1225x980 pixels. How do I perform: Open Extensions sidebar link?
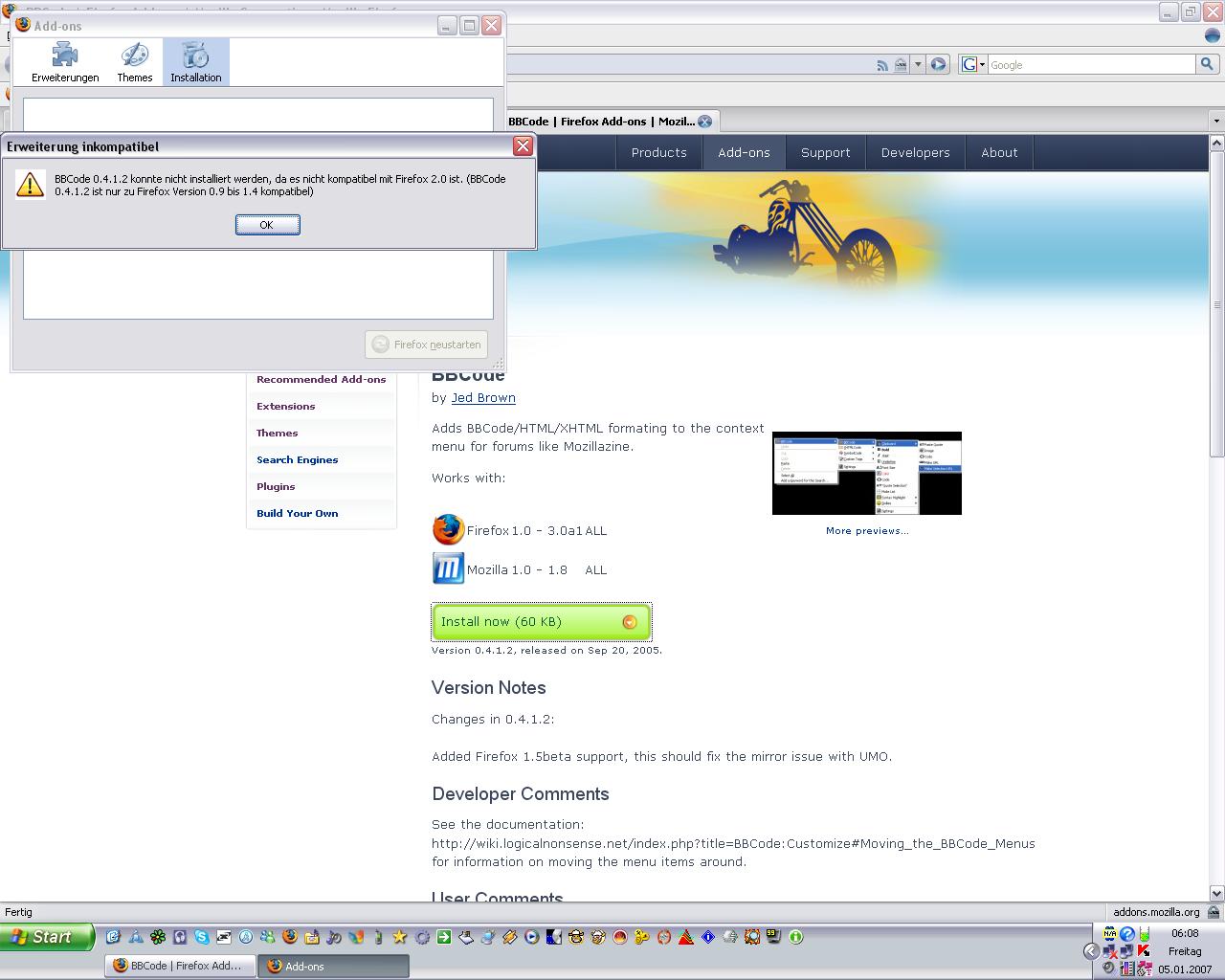coord(286,407)
